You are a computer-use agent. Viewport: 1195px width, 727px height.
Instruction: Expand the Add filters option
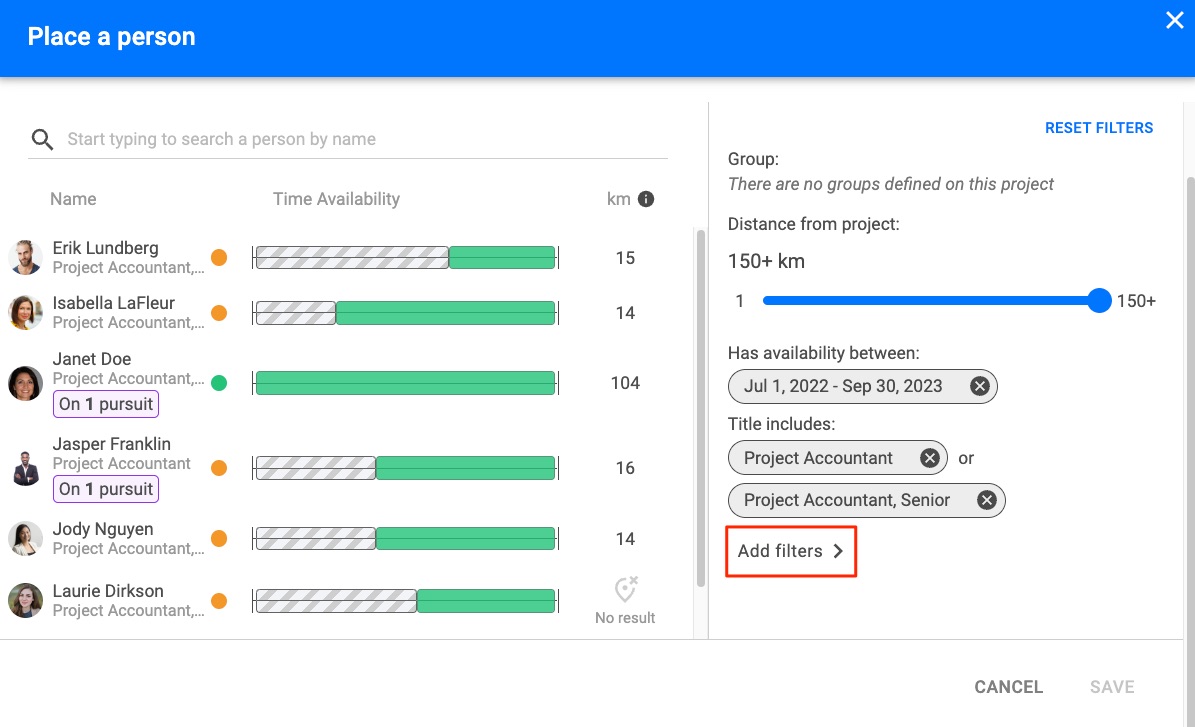(x=791, y=551)
